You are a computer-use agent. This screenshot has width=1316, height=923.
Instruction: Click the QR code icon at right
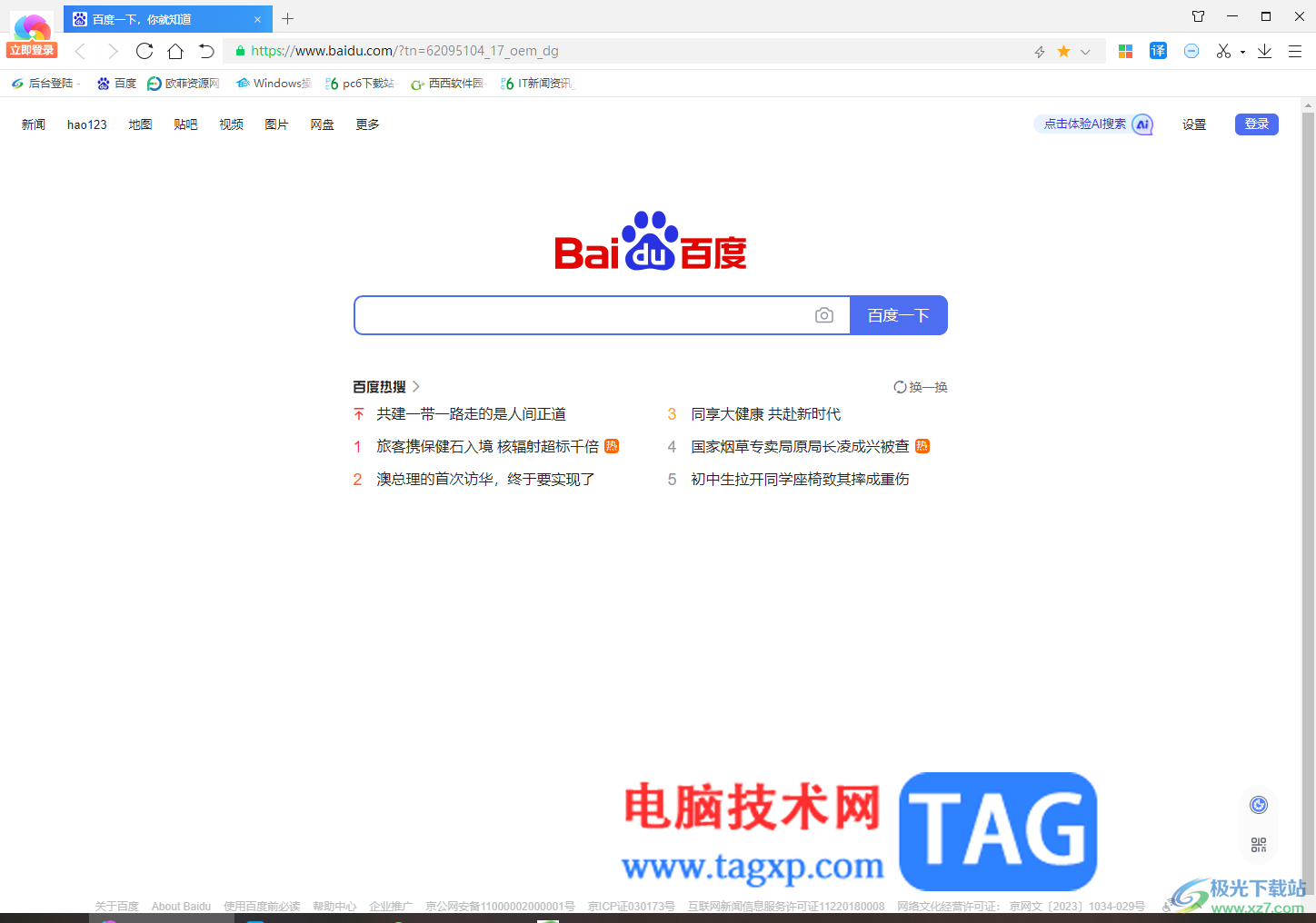pos(1259,845)
